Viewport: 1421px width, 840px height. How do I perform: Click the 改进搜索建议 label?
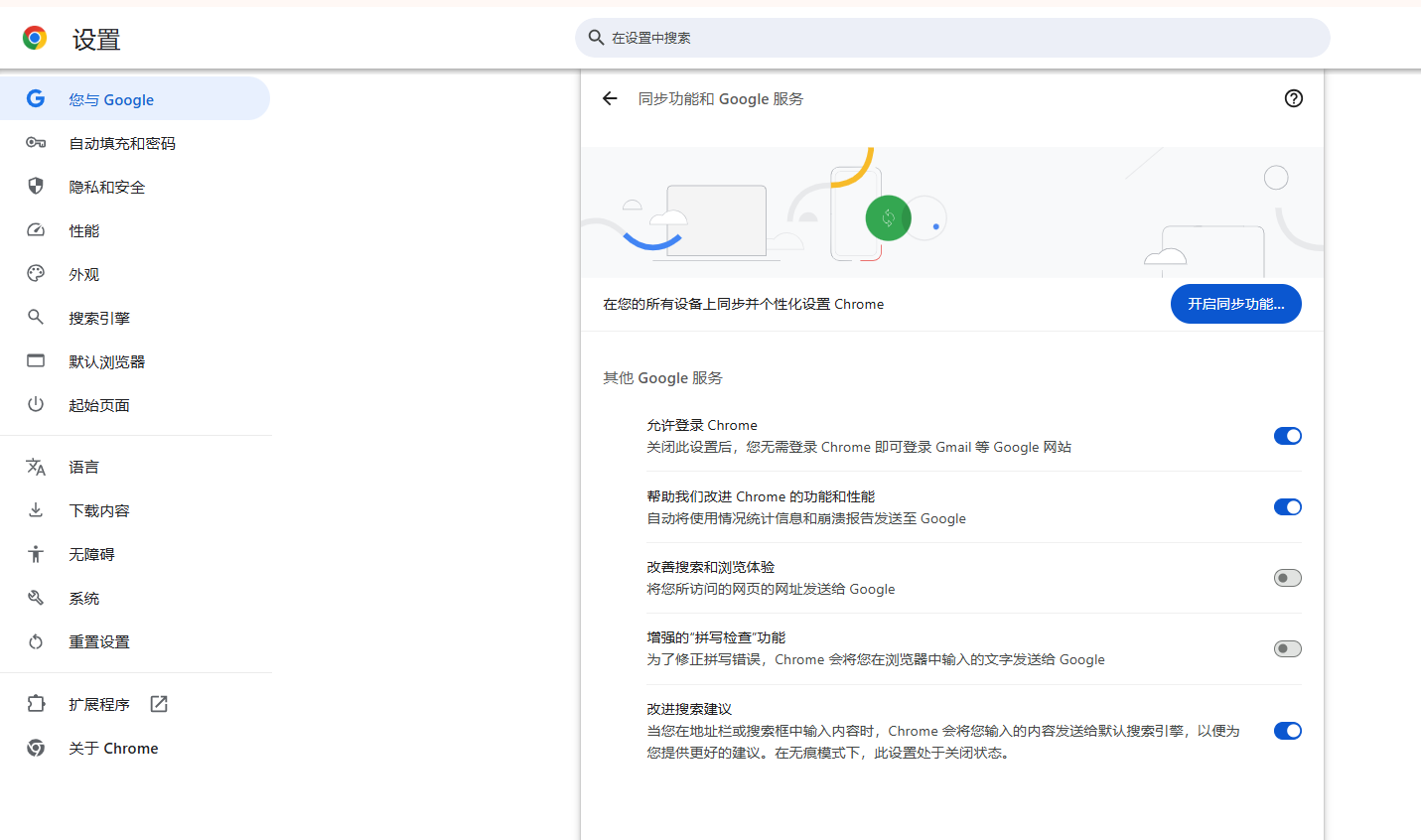tap(689, 709)
